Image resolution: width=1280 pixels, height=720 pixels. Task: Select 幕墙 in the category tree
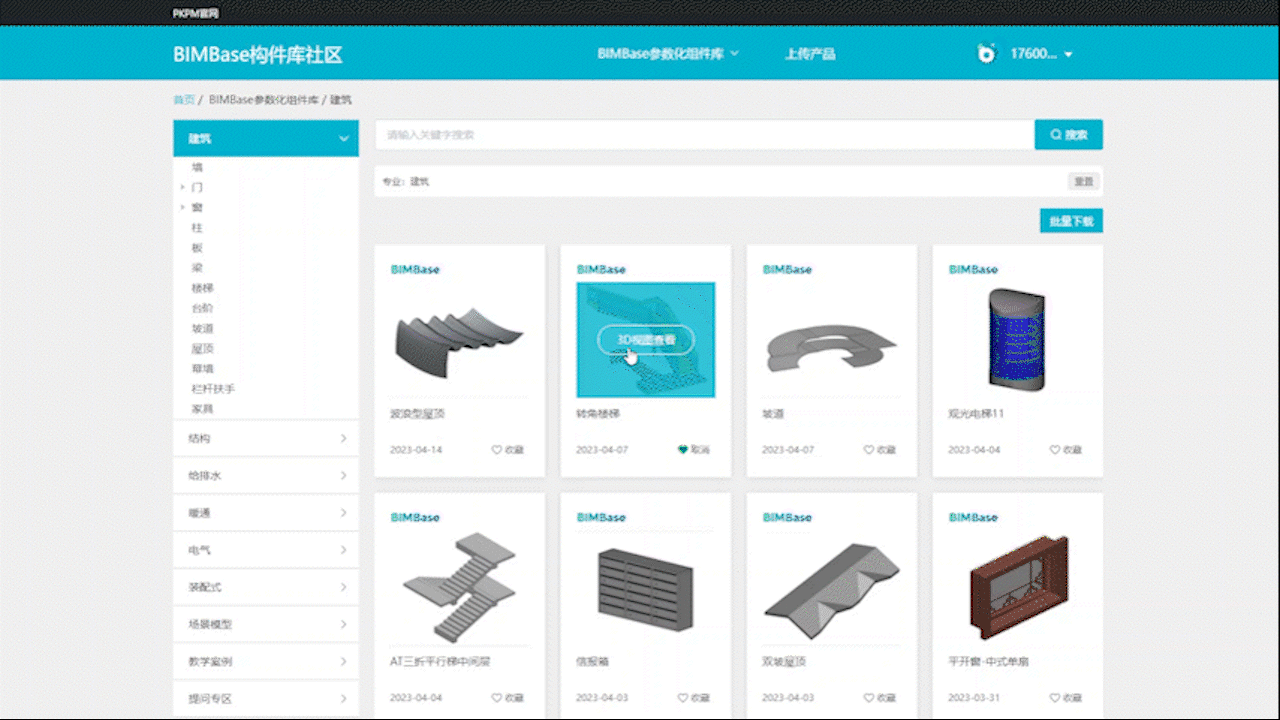pyautogui.click(x=202, y=368)
